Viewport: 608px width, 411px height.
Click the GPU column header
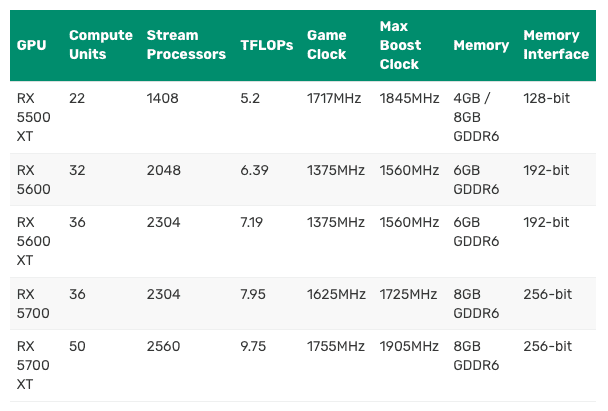point(31,45)
